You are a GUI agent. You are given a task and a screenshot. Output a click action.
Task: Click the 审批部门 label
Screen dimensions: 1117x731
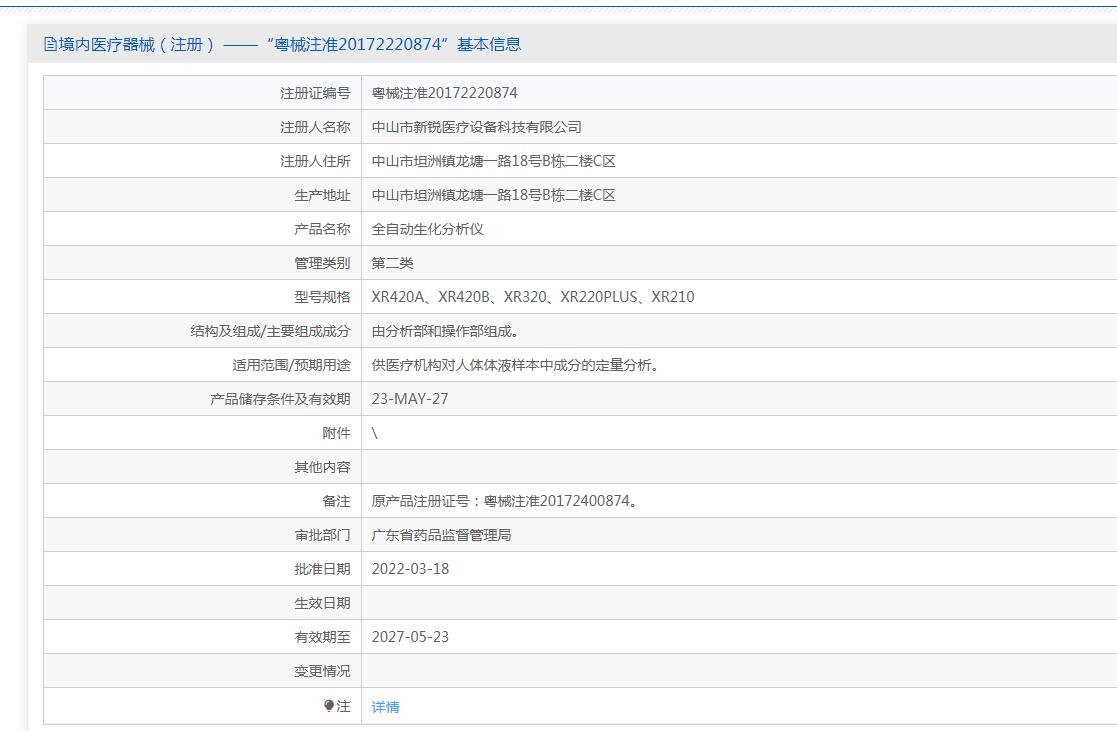coord(323,535)
